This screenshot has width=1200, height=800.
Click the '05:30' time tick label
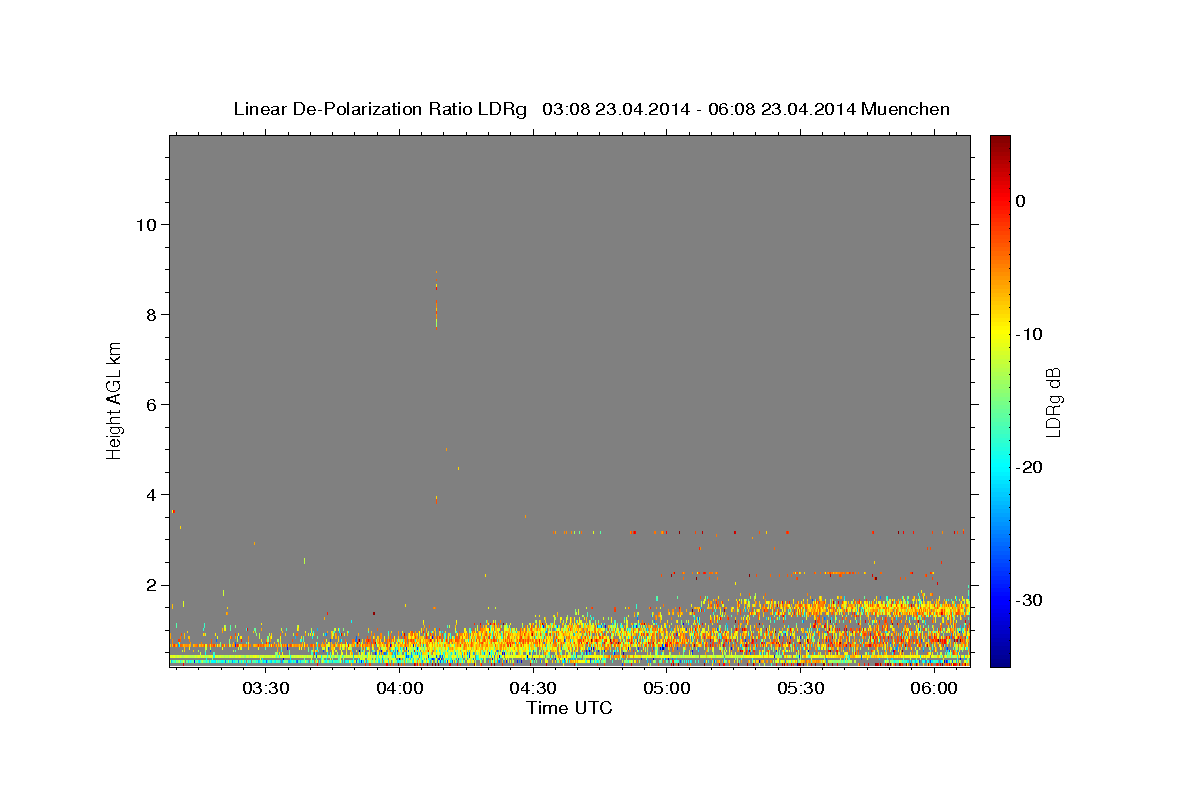tap(801, 689)
